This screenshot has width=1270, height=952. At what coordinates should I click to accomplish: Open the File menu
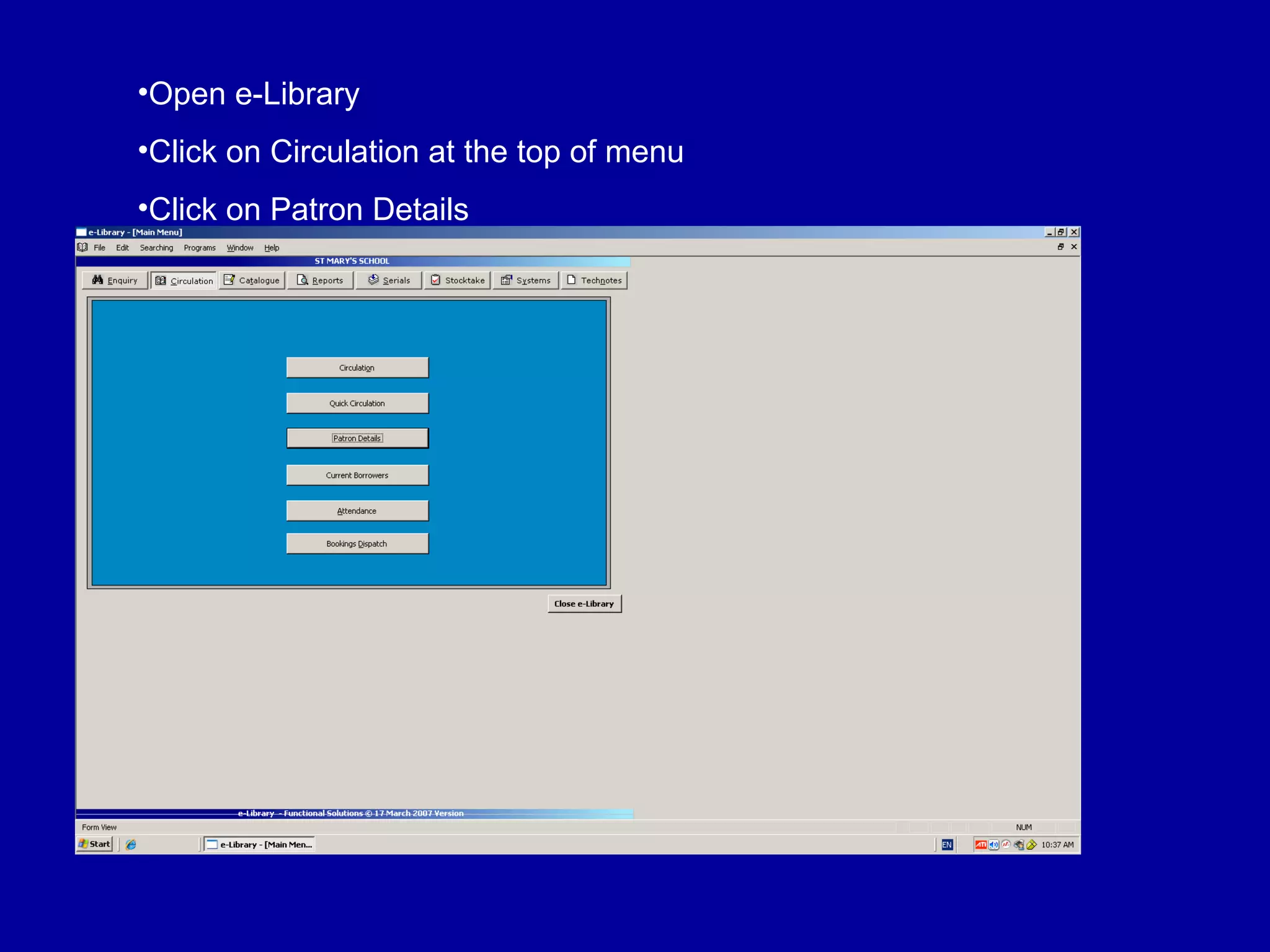click(99, 247)
